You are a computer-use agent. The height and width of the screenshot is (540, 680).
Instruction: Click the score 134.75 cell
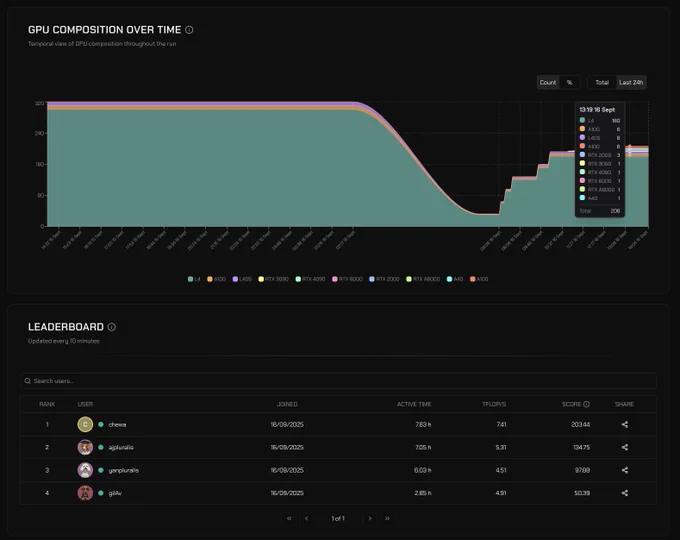click(x=581, y=447)
